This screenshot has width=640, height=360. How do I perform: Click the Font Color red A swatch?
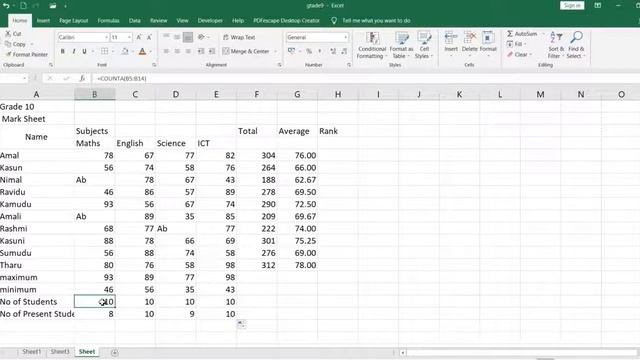coord(142,51)
